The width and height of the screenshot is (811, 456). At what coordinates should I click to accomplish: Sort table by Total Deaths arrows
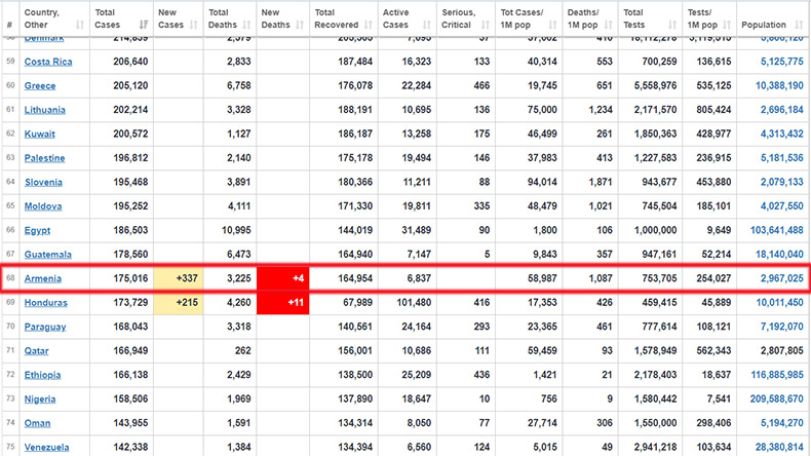coord(247,24)
